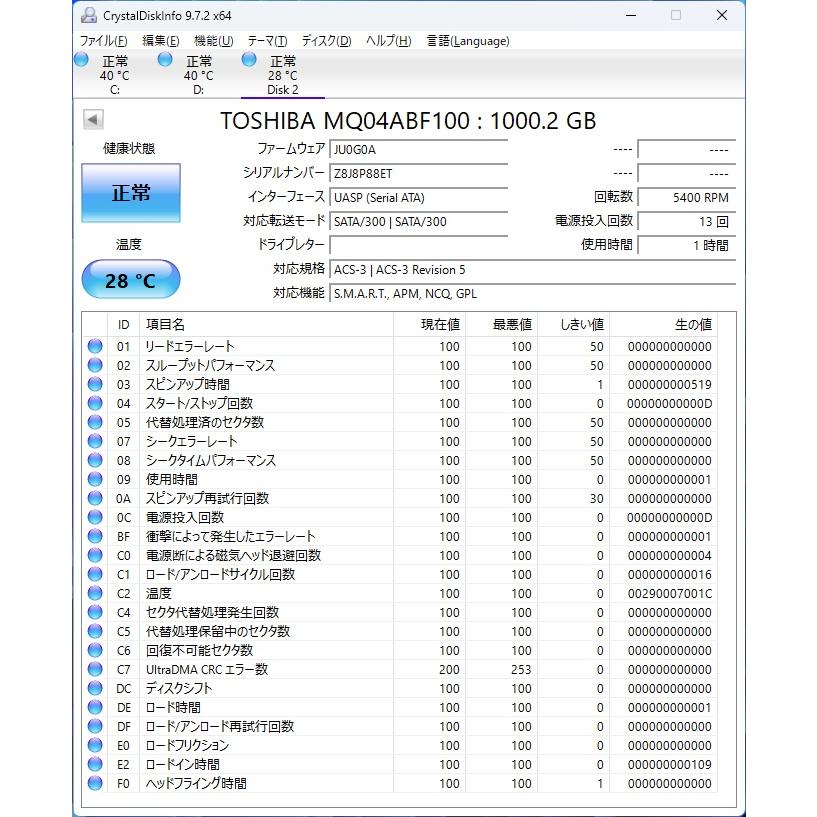Image resolution: width=817 pixels, height=817 pixels.
Task: Click the 使用時間 value 1 時間
Action: pyautogui.click(x=687, y=245)
